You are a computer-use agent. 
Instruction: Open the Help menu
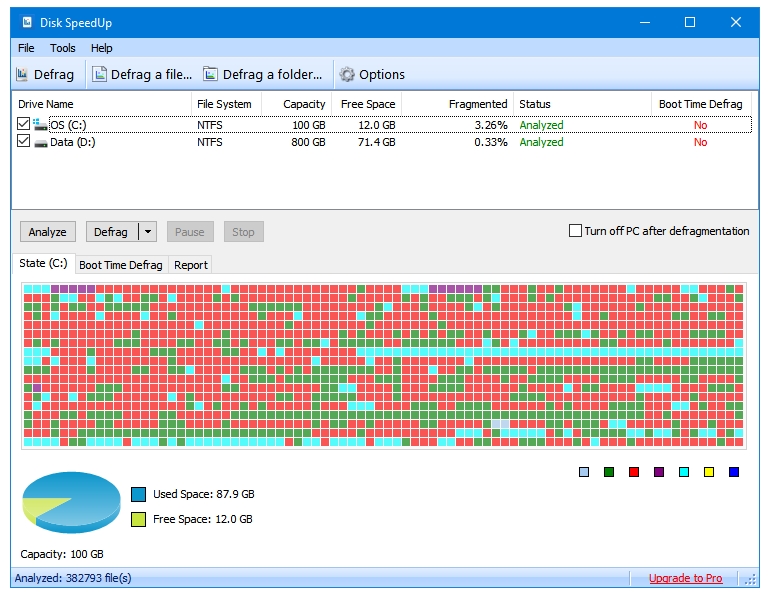(x=102, y=48)
